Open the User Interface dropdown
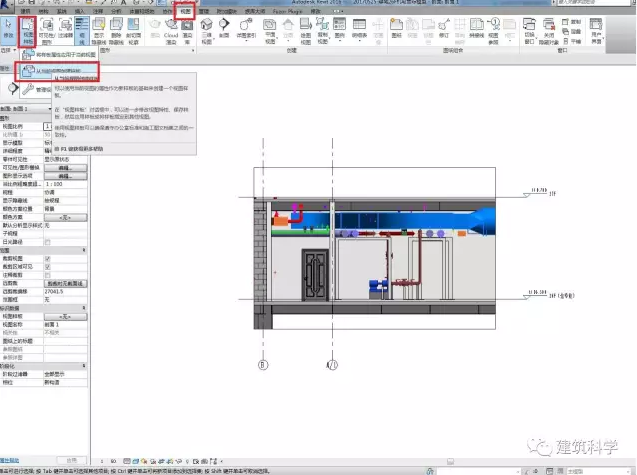637x475 pixels. coord(596,31)
